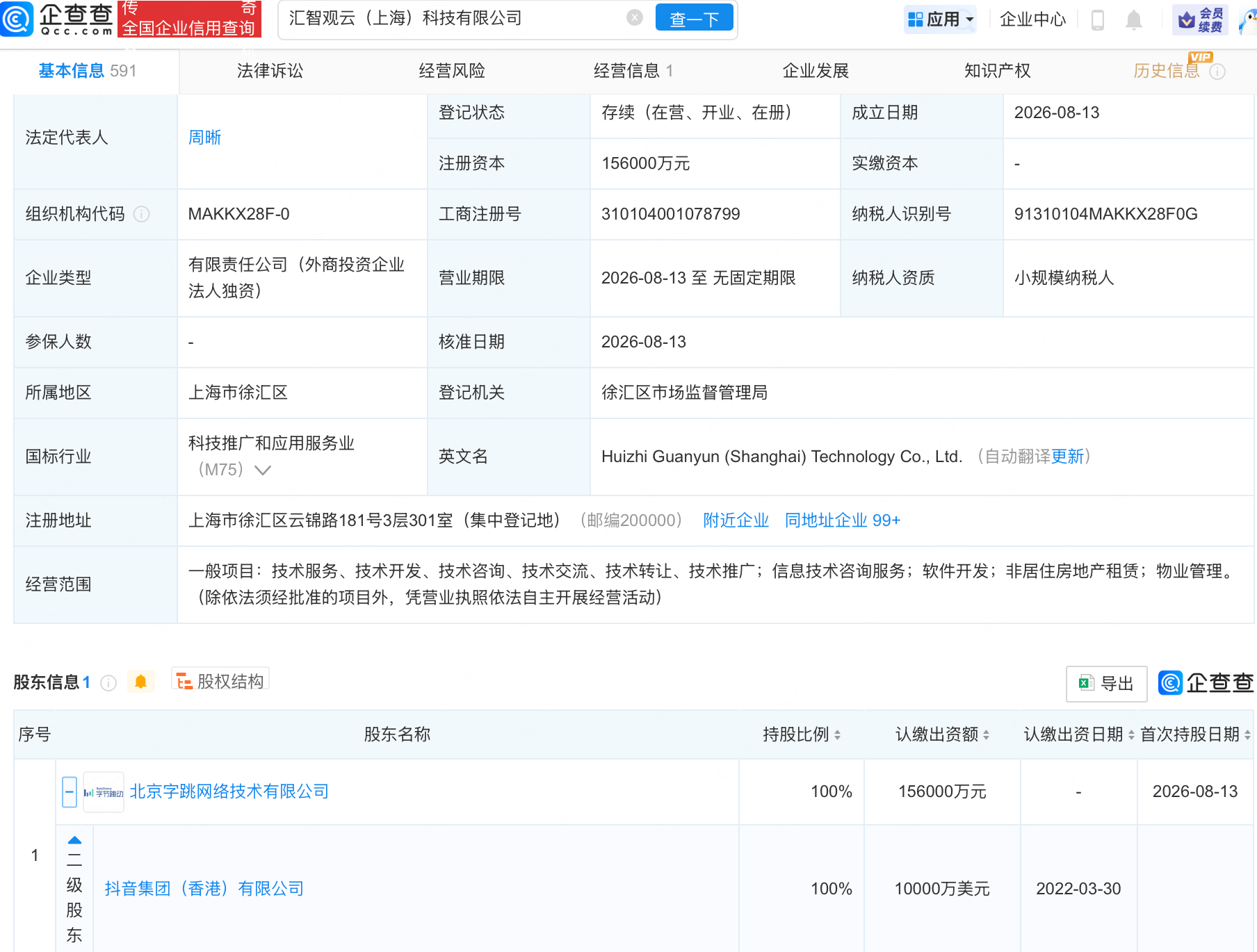The width and height of the screenshot is (1257, 952).
Task: Switch to the 法律诉讼 tab
Action: (x=270, y=71)
